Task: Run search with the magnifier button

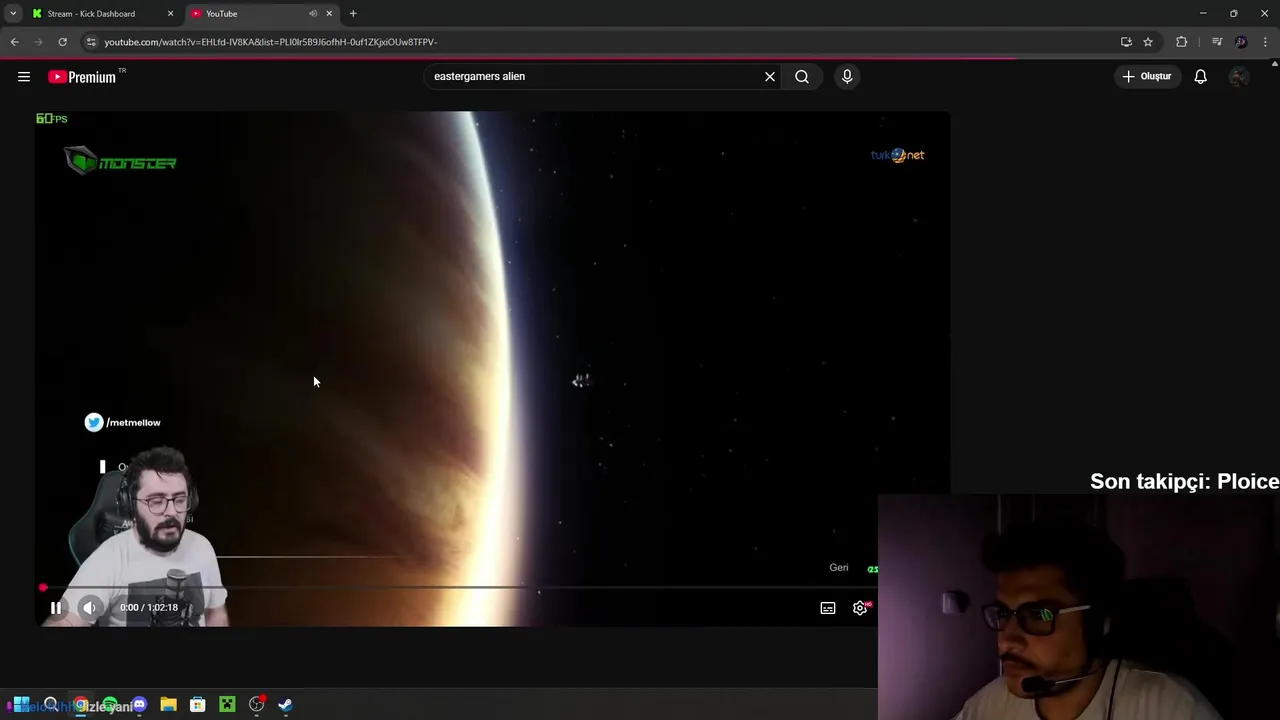Action: pos(802,76)
